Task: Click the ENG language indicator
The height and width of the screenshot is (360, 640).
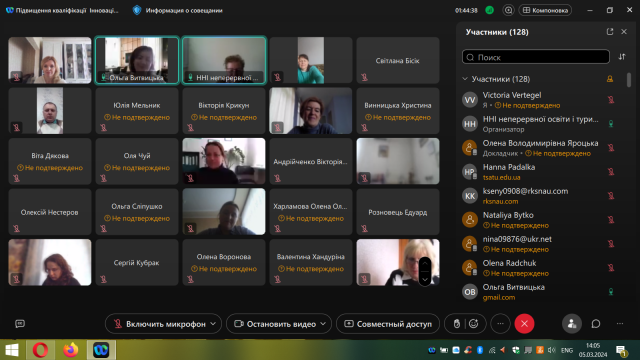Action: pos(567,351)
